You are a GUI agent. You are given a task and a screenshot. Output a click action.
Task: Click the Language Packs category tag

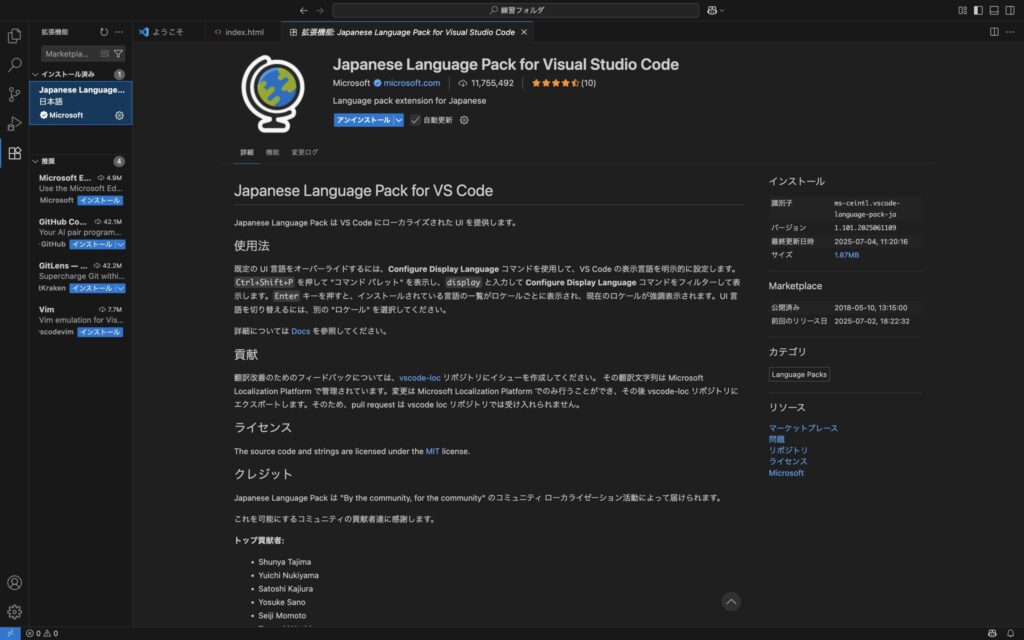[x=799, y=374]
